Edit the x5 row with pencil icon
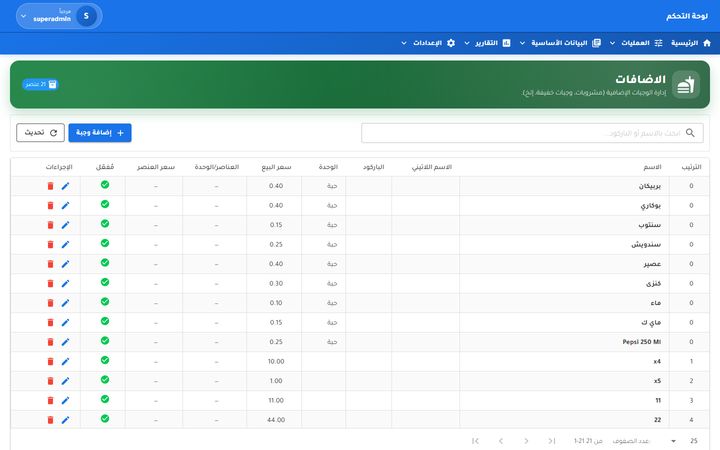This screenshot has width=720, height=450. [65, 381]
